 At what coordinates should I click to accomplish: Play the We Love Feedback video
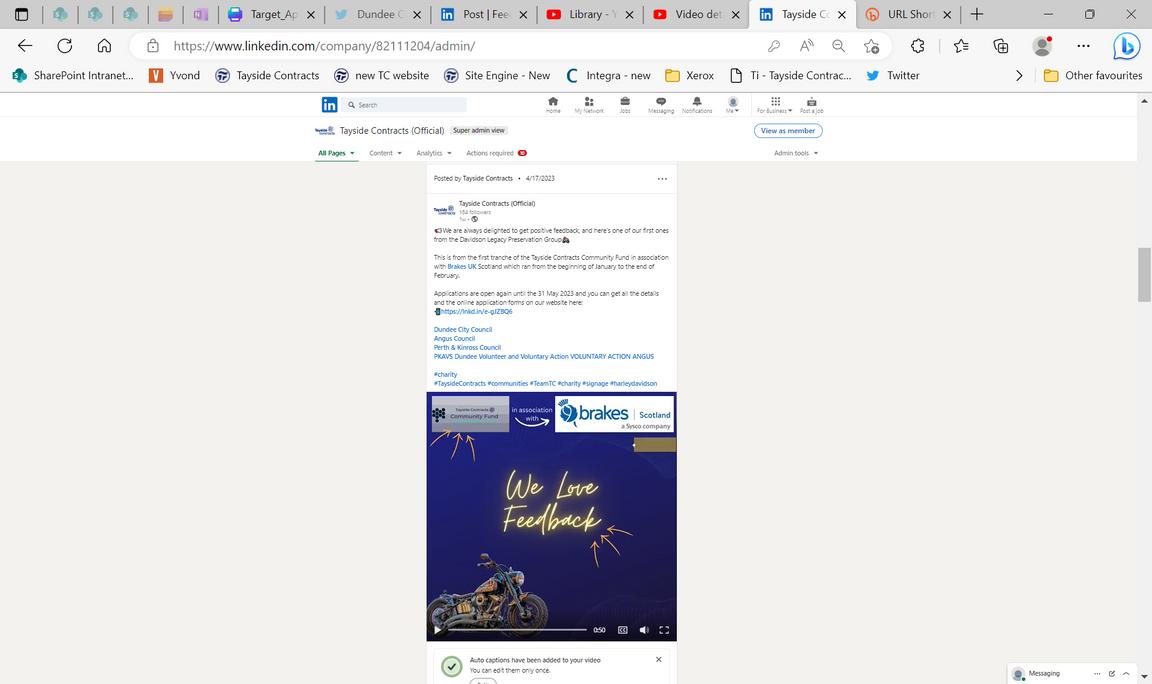coord(437,630)
